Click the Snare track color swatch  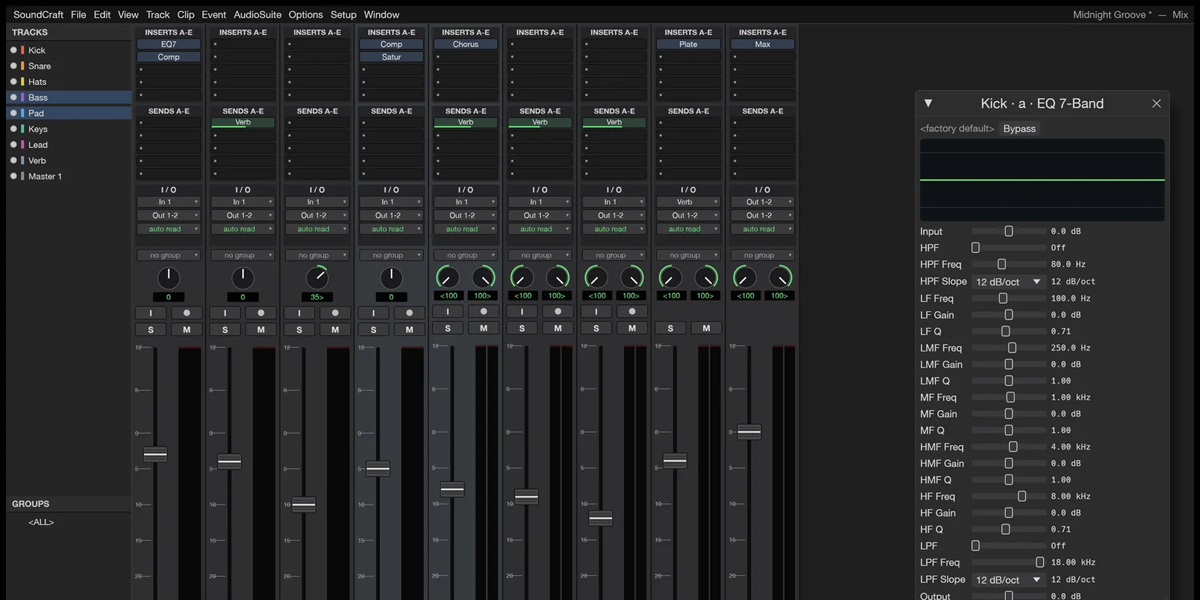click(x=22, y=66)
